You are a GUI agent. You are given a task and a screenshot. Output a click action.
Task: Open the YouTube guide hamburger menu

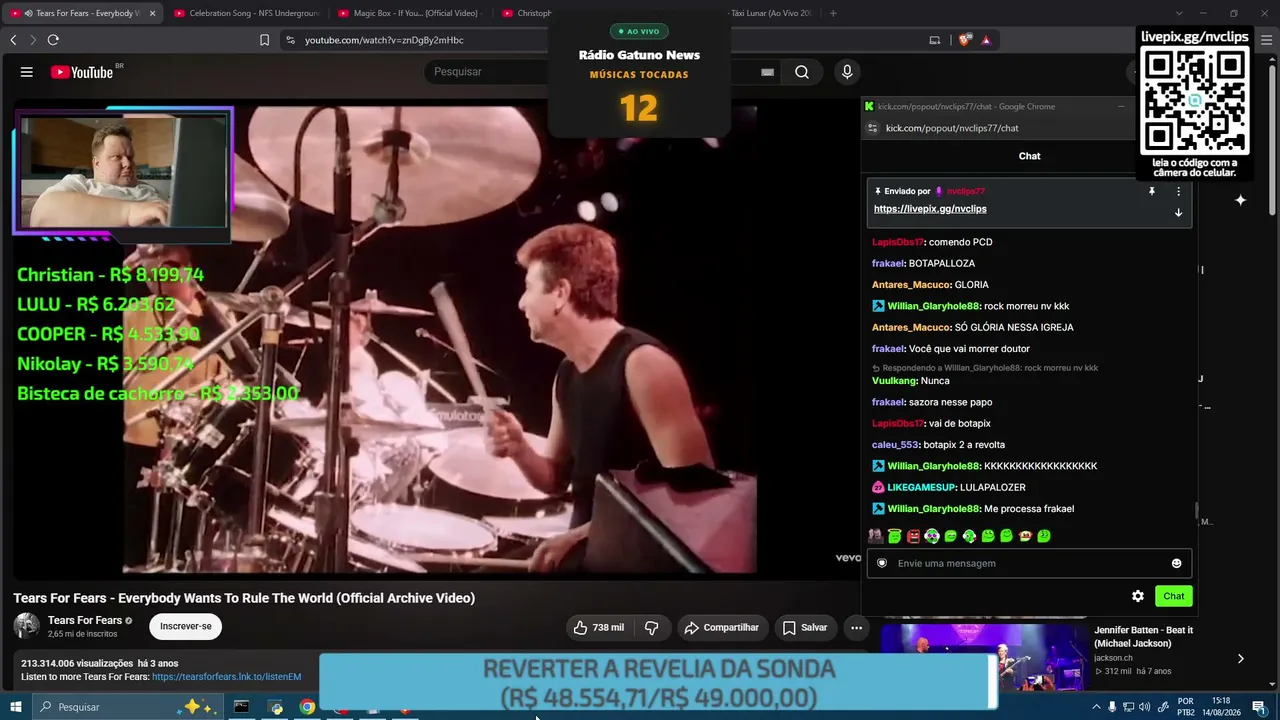[27, 72]
